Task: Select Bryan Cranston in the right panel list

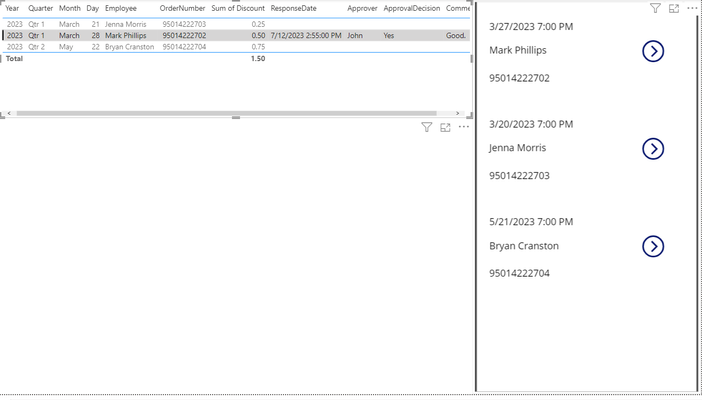Action: coord(524,246)
